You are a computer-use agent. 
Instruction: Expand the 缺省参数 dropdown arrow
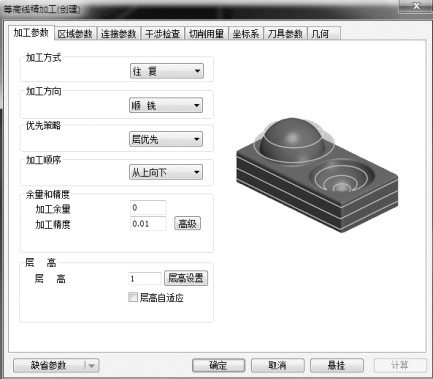coord(91,366)
